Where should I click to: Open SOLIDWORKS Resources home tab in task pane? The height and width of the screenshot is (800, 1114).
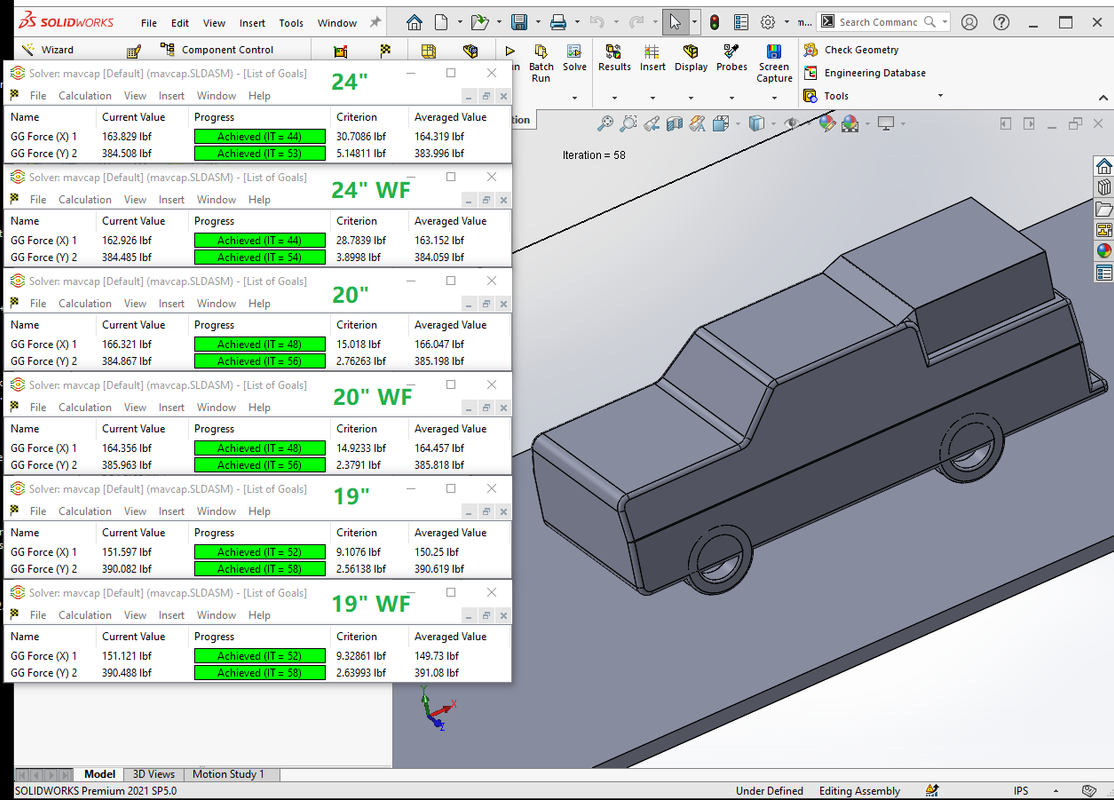(1103, 166)
